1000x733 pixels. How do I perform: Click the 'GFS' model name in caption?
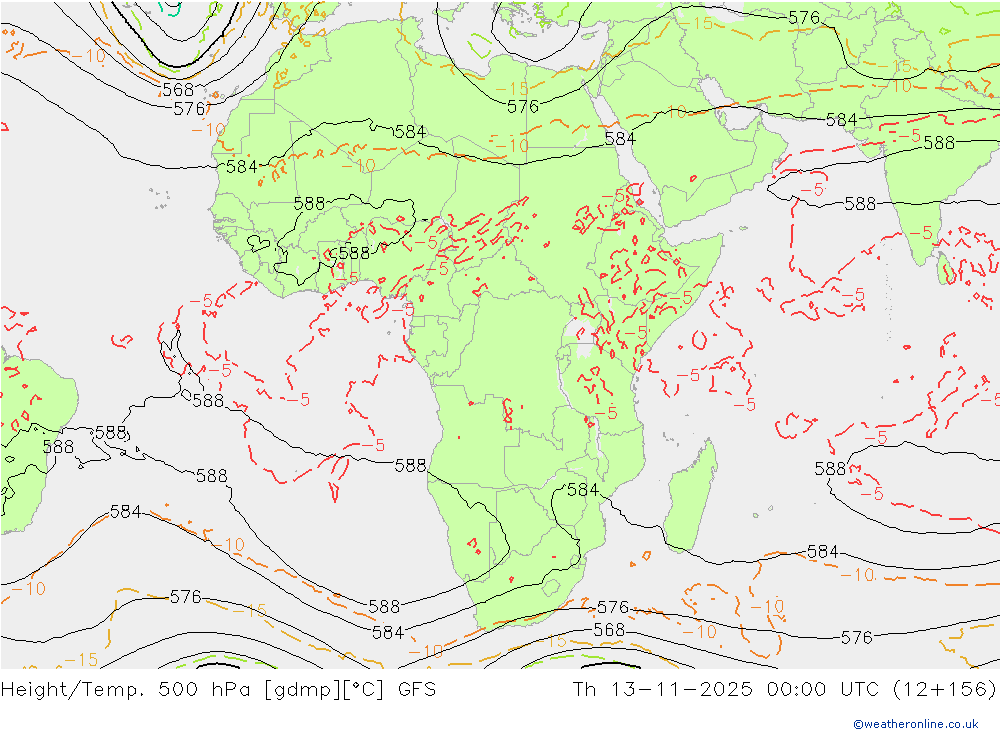coord(416,690)
